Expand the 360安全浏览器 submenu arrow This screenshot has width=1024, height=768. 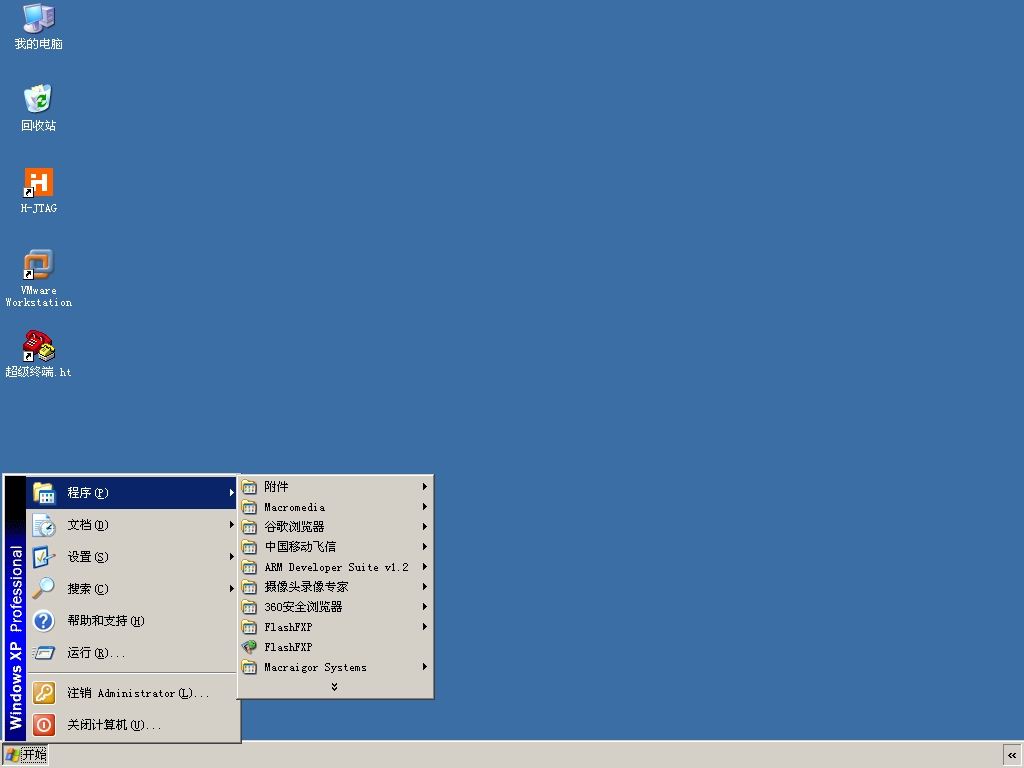pyautogui.click(x=424, y=607)
